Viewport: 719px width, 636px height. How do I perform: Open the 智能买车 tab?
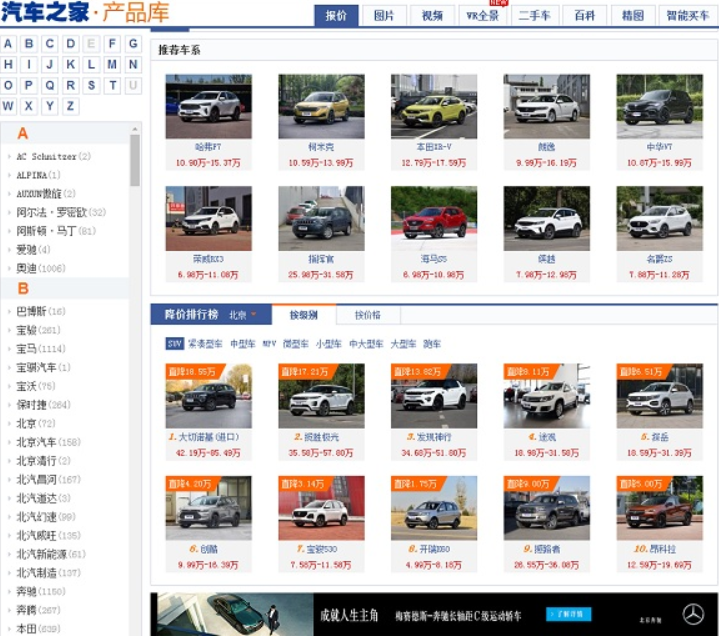point(688,16)
